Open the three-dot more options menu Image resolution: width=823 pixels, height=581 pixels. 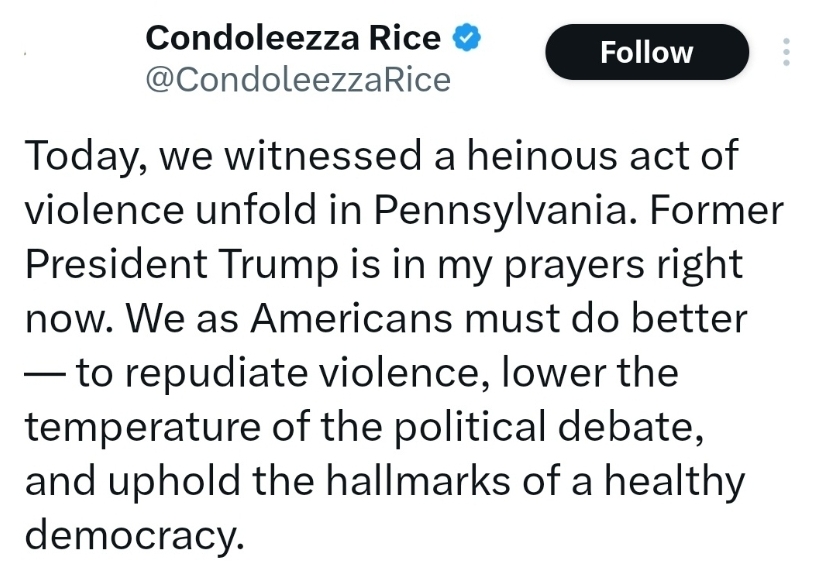tap(786, 52)
